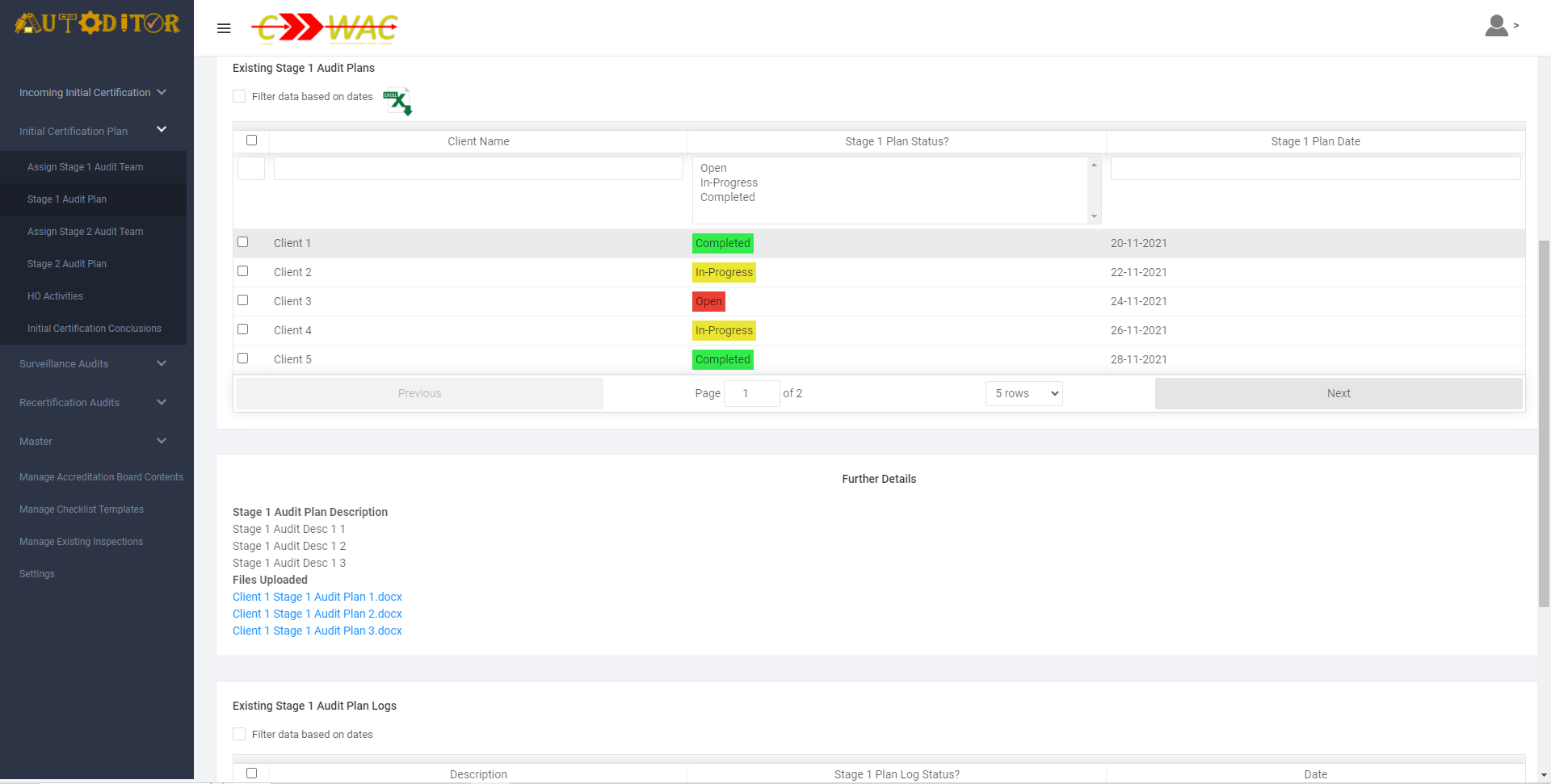The width and height of the screenshot is (1551, 784).
Task: Select the Client 3 row checkbox
Action: [242, 300]
